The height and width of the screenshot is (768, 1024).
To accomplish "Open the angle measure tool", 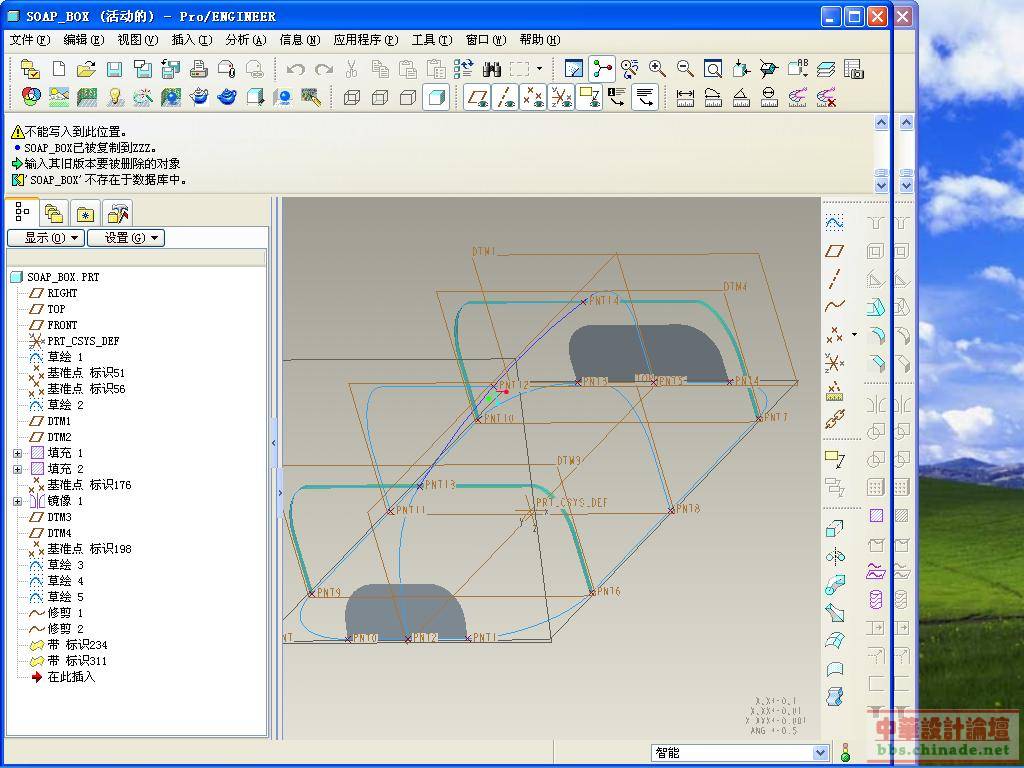I will [x=741, y=97].
